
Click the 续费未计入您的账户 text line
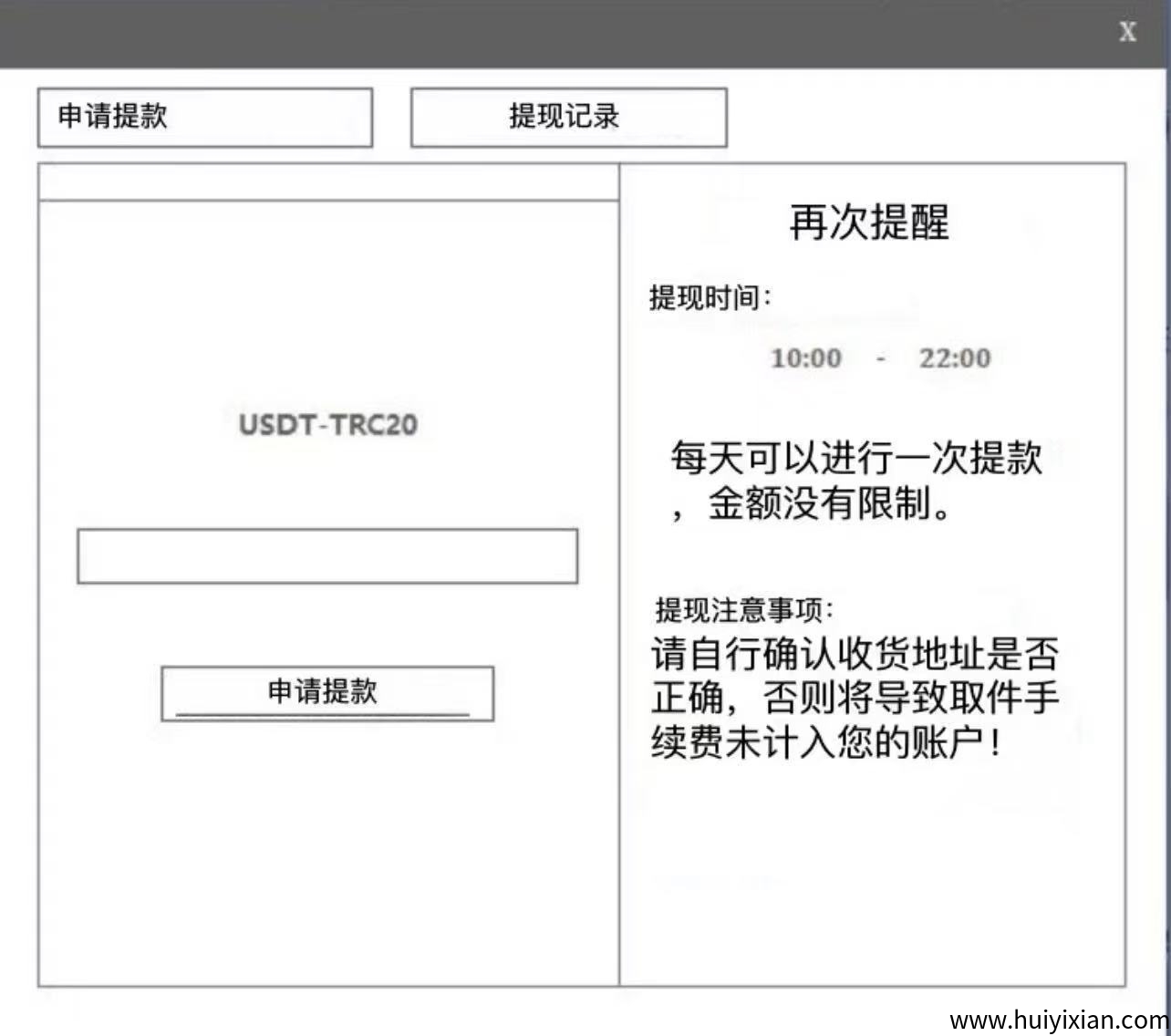[825, 742]
